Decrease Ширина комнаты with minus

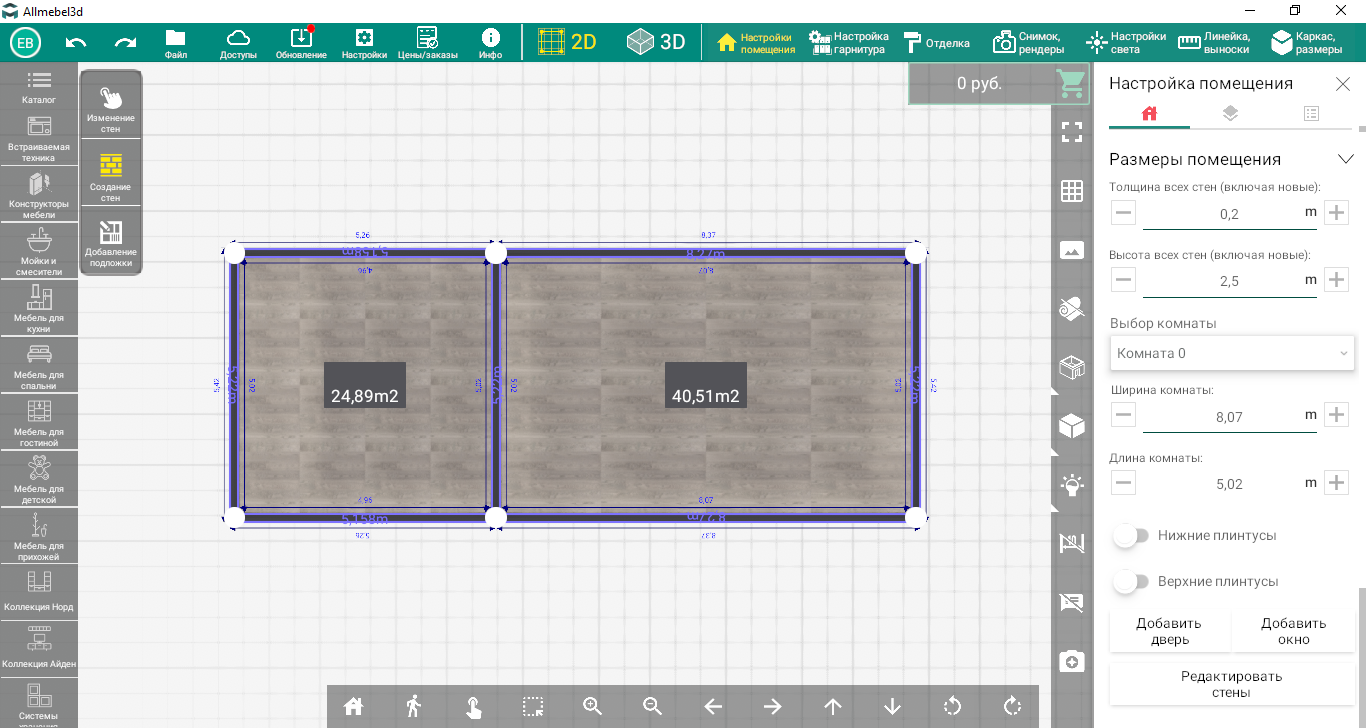point(1124,415)
